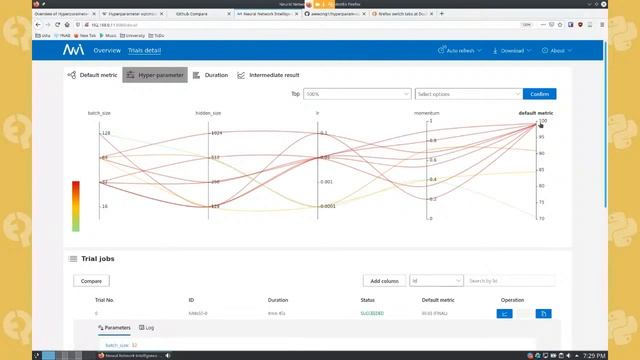
Task: Close the Neural Network Intelligence browser tab
Action: pyautogui.click(x=296, y=14)
